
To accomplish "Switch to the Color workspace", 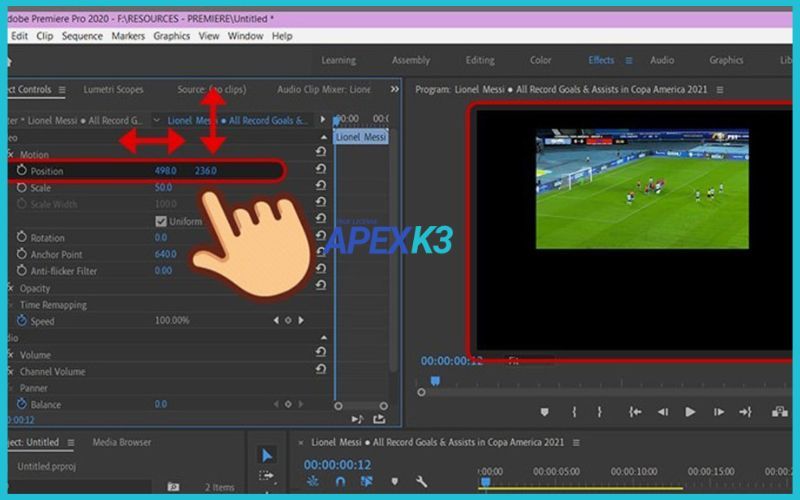I will 540,60.
